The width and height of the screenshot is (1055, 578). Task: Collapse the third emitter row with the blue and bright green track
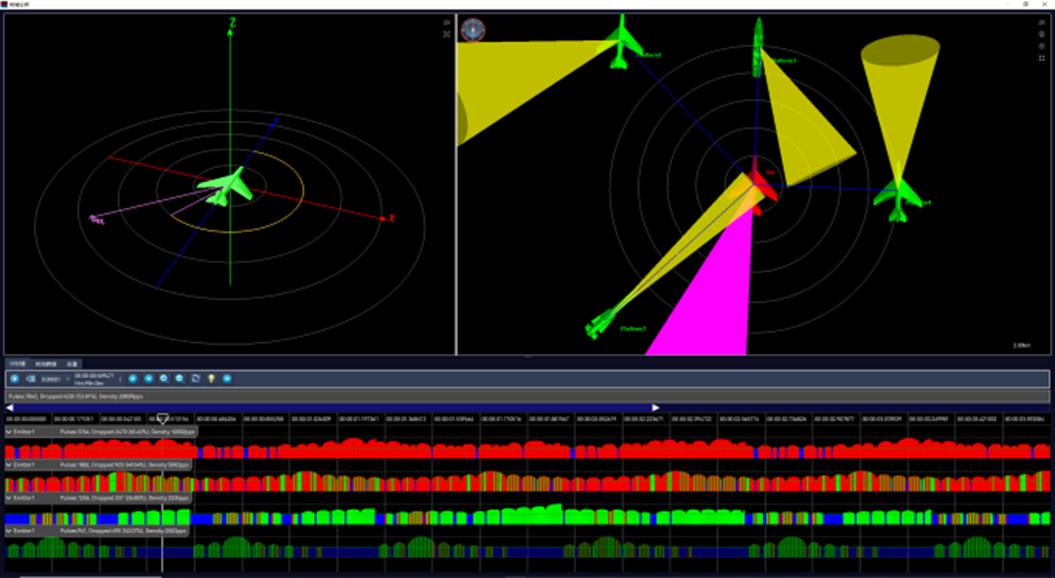pyautogui.click(x=9, y=498)
